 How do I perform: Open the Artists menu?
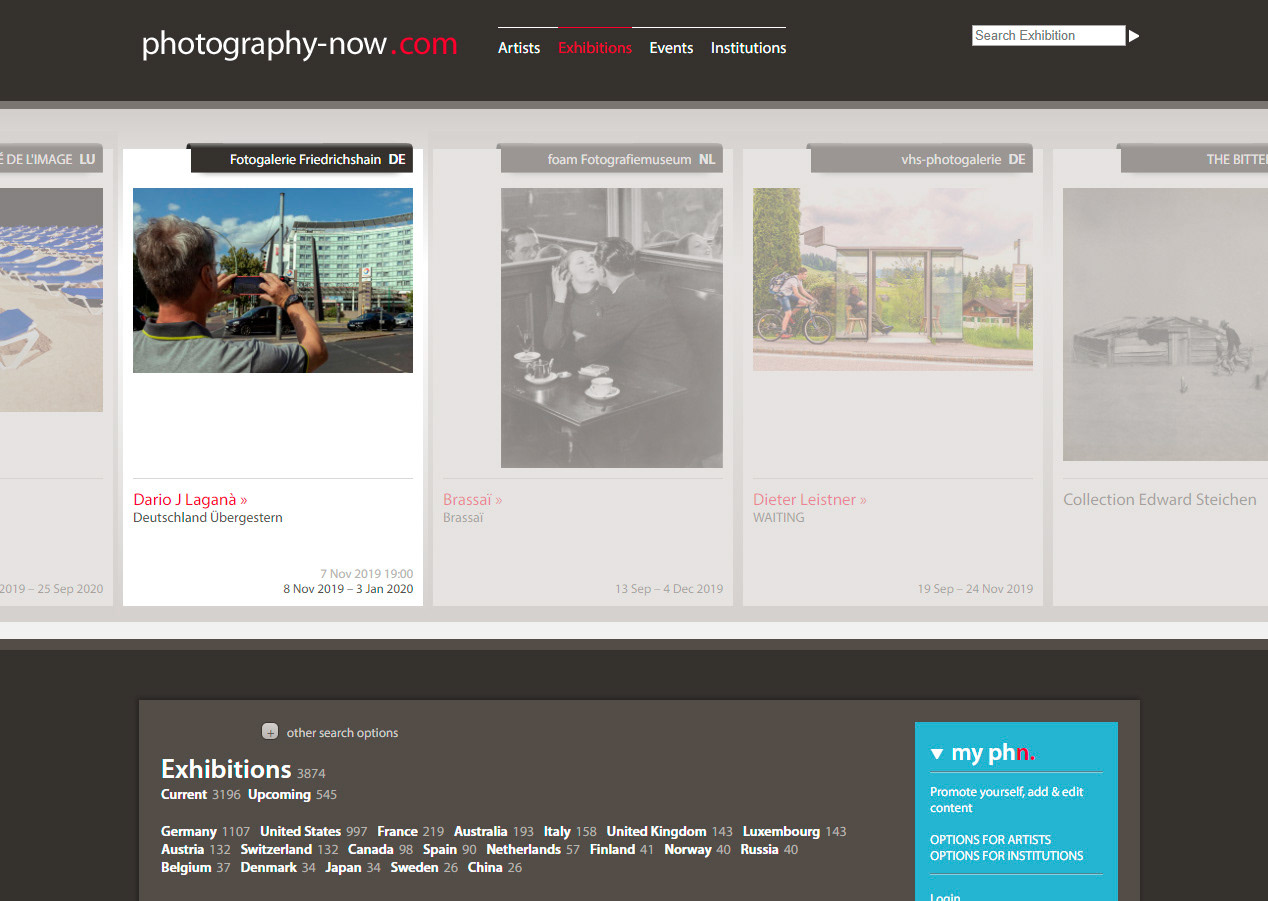click(x=519, y=47)
